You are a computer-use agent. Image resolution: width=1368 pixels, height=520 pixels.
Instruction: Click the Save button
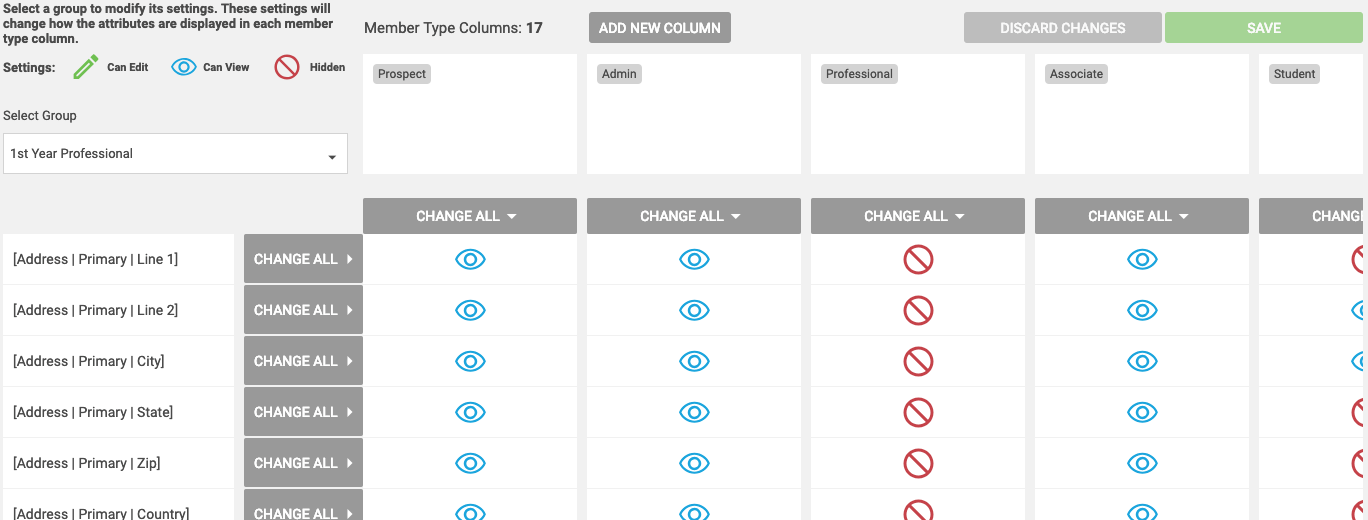pyautogui.click(x=1264, y=28)
